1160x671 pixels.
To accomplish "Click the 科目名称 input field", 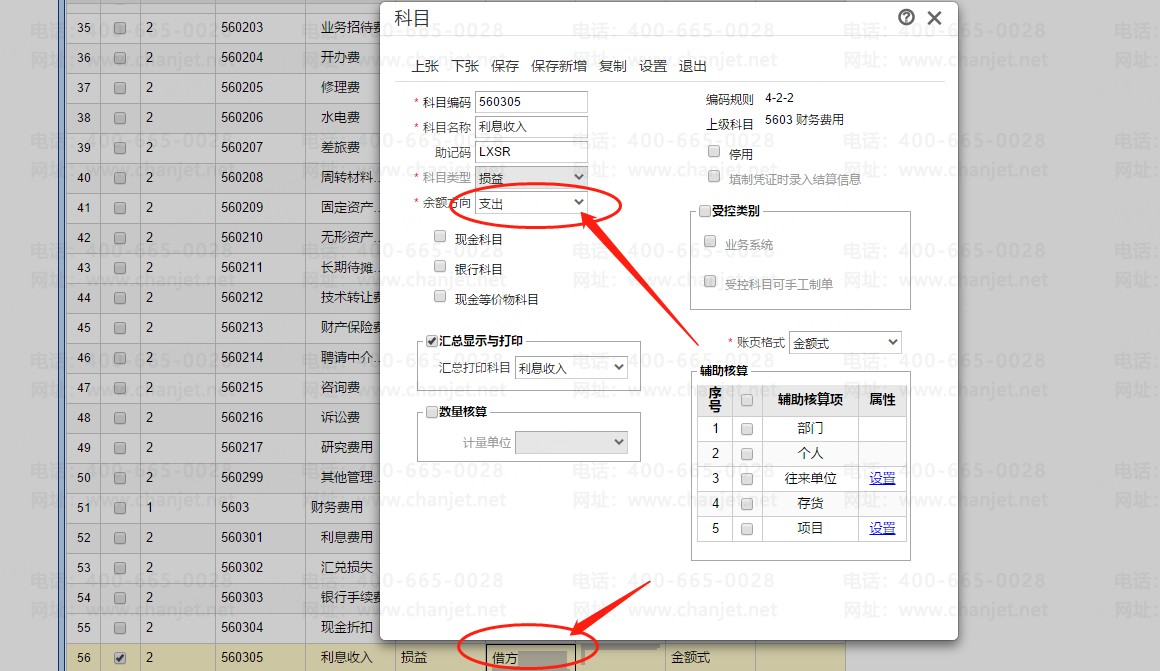I will 531,127.
